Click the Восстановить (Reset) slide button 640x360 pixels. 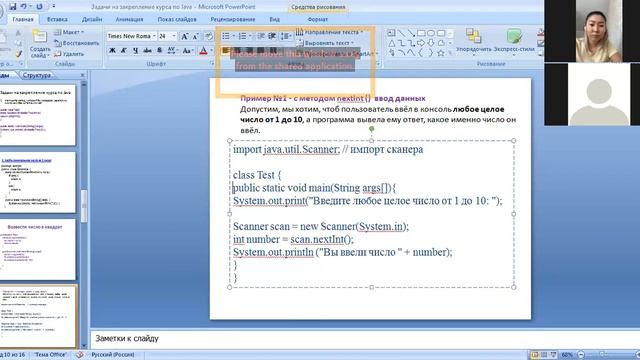77,43
